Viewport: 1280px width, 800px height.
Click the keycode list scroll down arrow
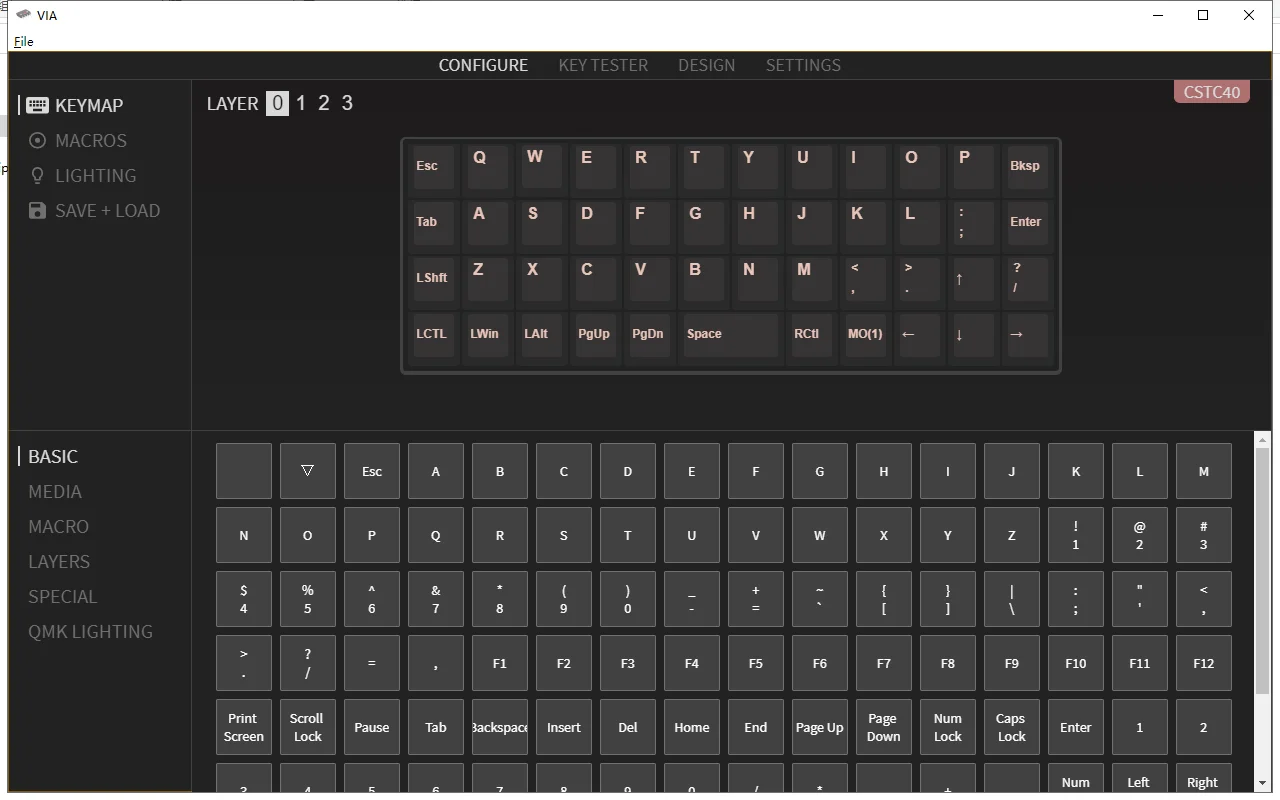click(x=1262, y=782)
